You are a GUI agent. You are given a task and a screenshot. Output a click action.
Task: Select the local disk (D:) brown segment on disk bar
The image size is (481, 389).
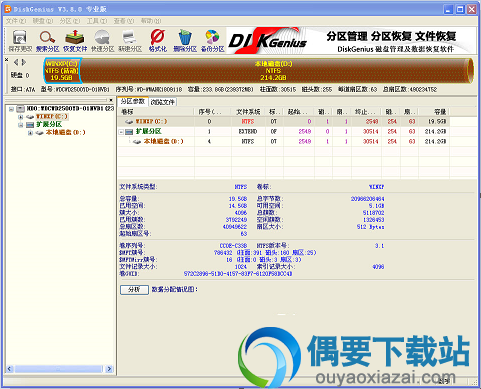click(x=273, y=70)
